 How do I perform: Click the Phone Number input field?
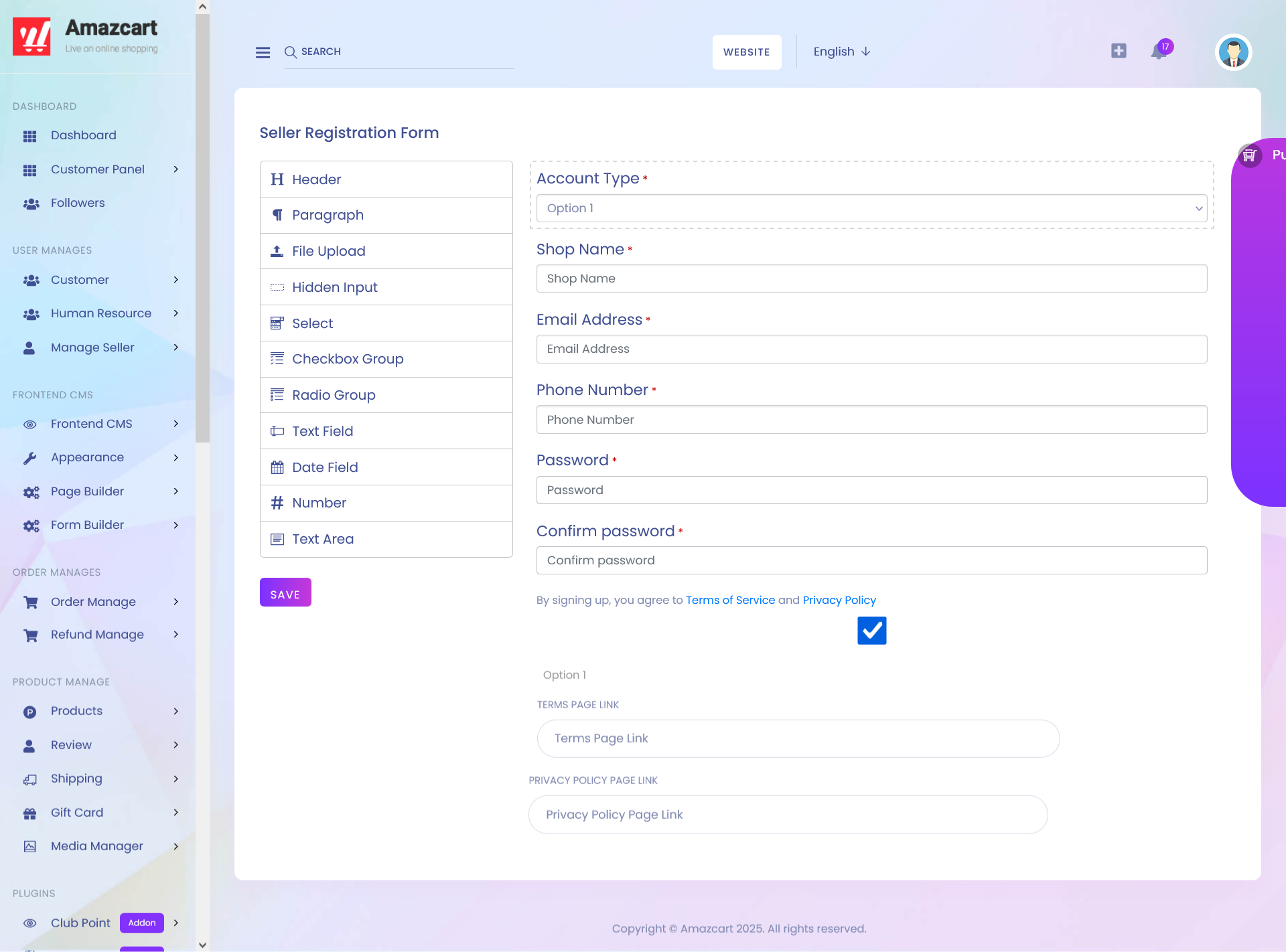[x=871, y=420]
